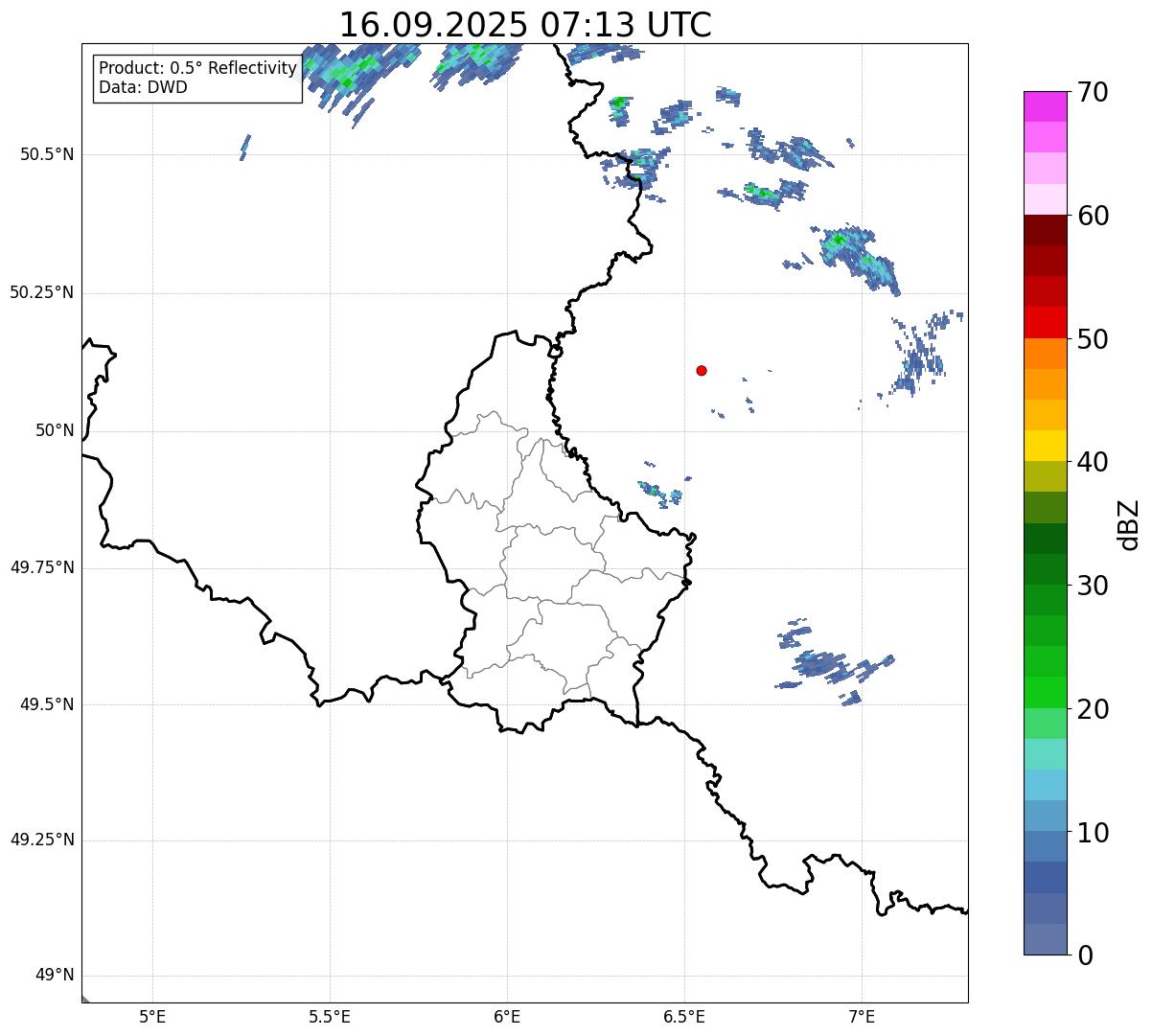Click the latitude label 49.5°N
This screenshot has width=1152, height=1036.
[46, 704]
